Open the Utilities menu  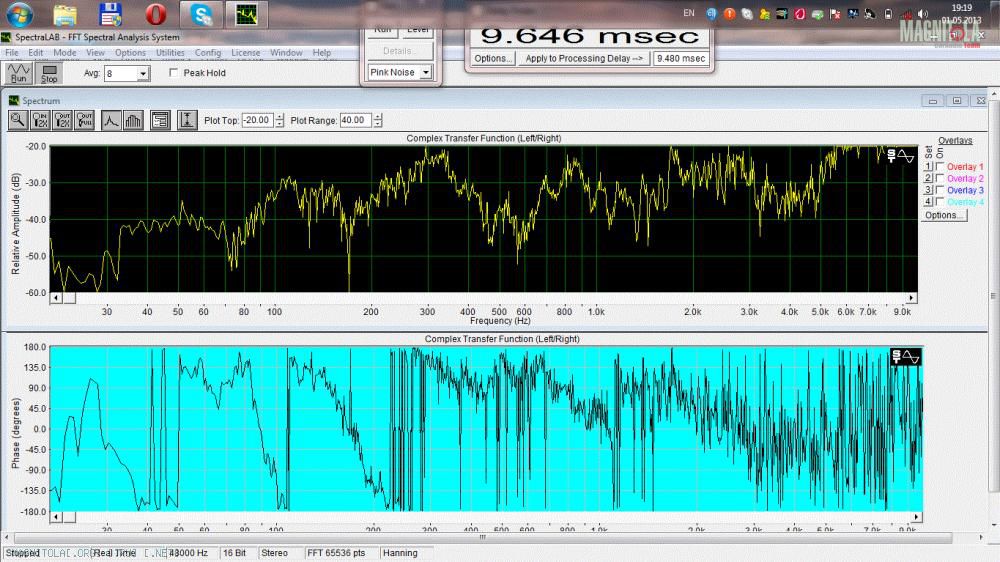click(x=170, y=52)
